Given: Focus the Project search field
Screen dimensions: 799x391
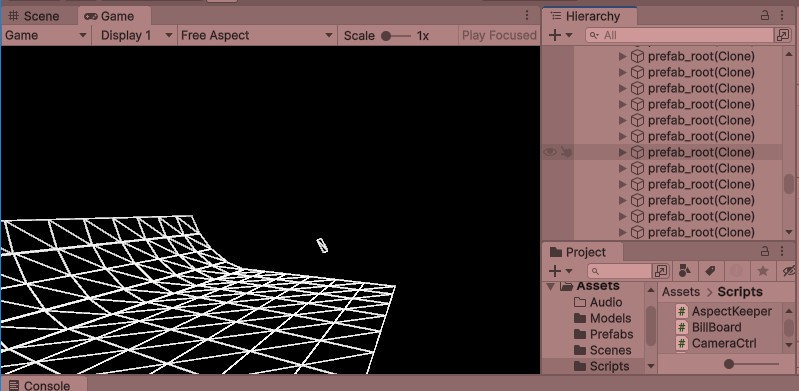Looking at the screenshot, I should pos(620,271).
